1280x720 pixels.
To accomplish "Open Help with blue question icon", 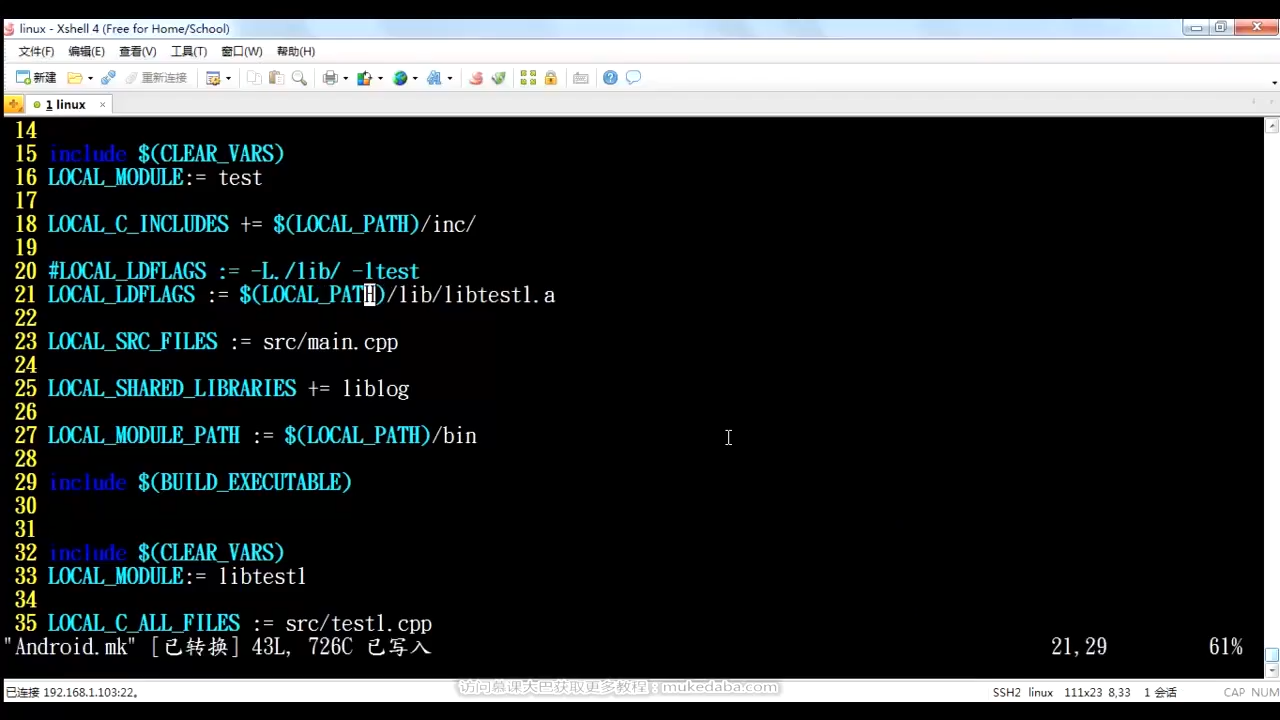I will pos(610,78).
